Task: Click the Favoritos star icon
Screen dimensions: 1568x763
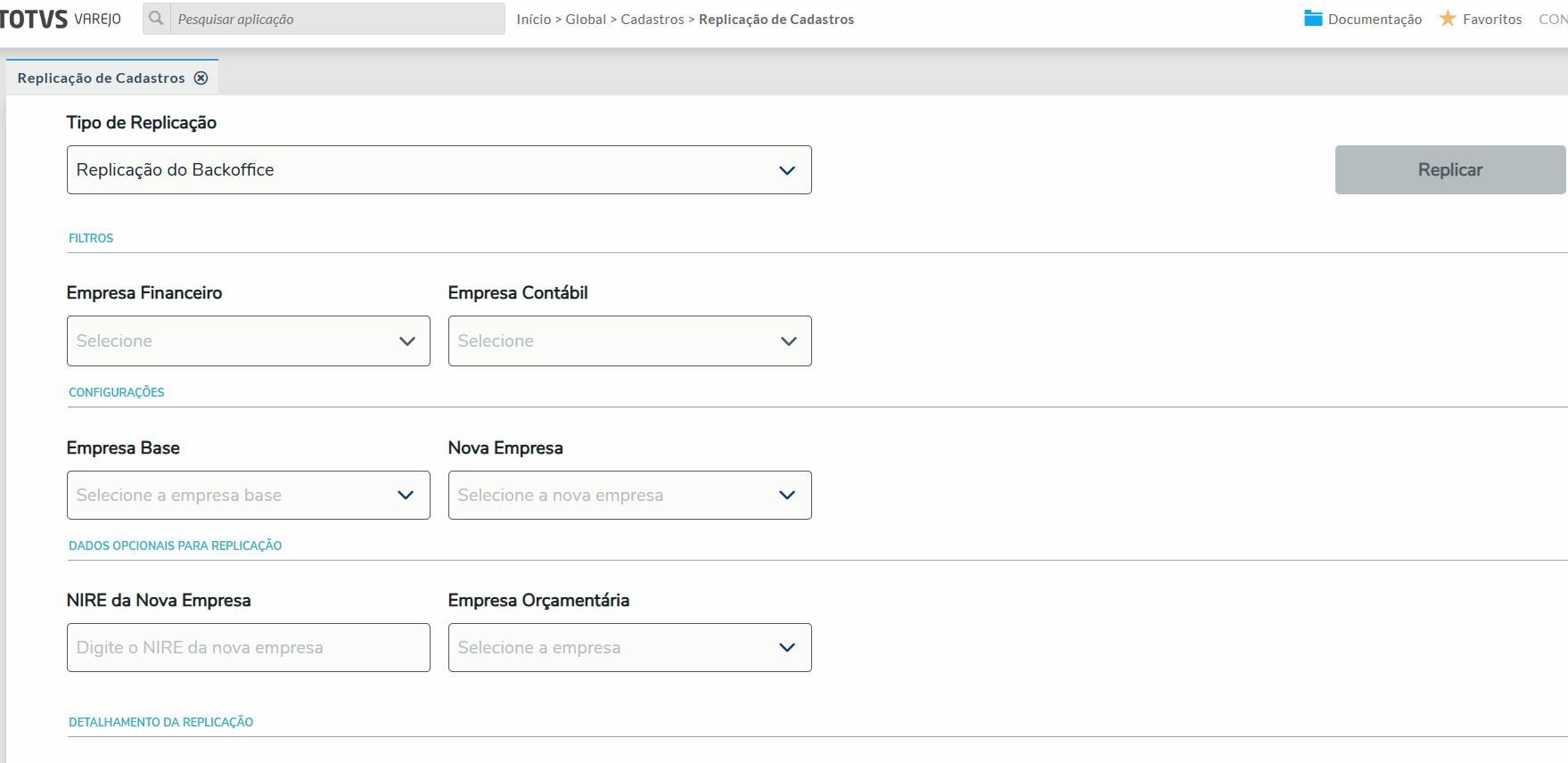Action: pos(1448,19)
